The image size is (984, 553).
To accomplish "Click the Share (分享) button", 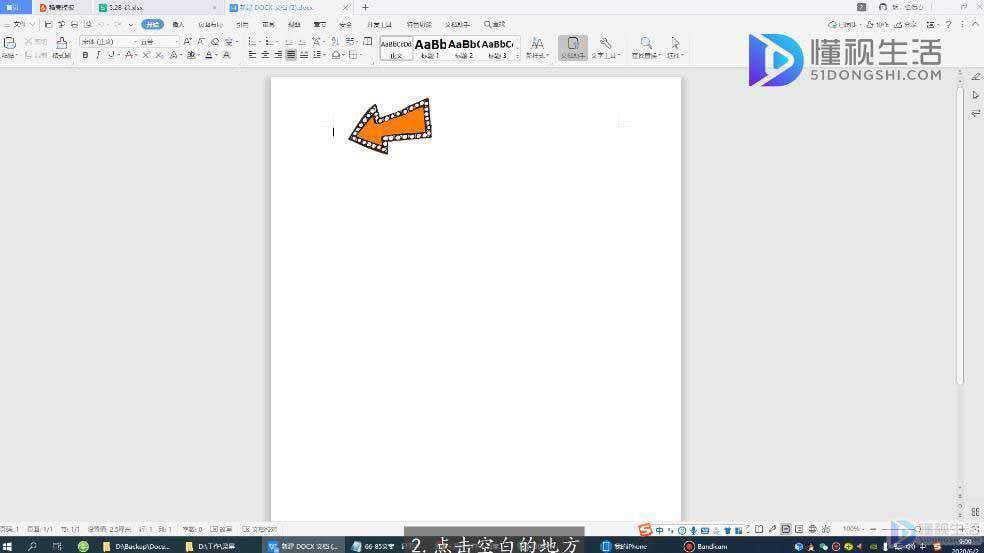I will click(907, 24).
